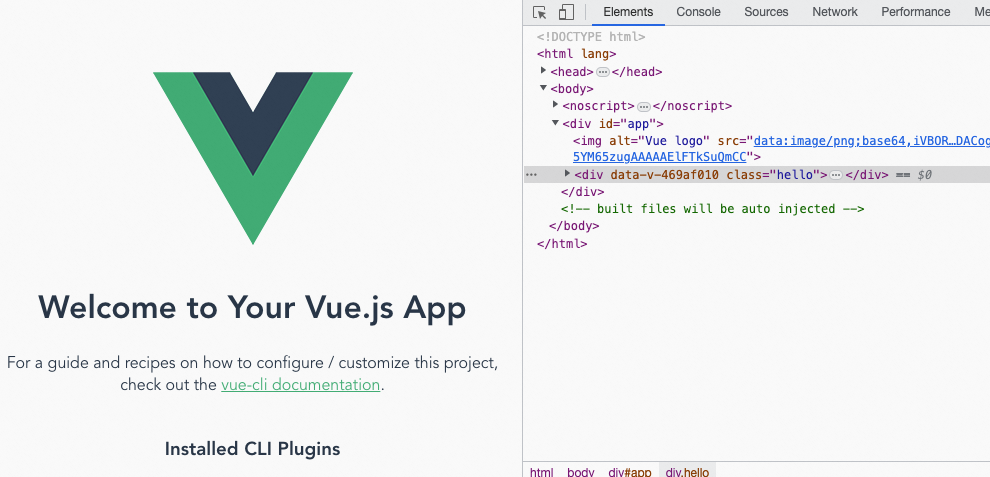Select the built files comment line
This screenshot has width=990, height=477.
click(712, 208)
